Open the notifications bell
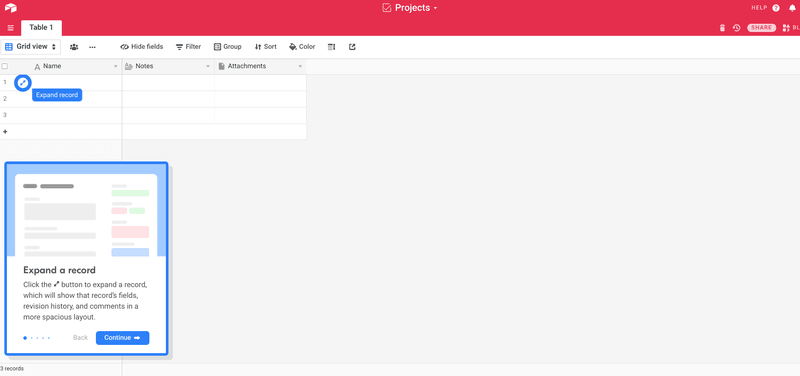800x376 pixels. [x=792, y=8]
